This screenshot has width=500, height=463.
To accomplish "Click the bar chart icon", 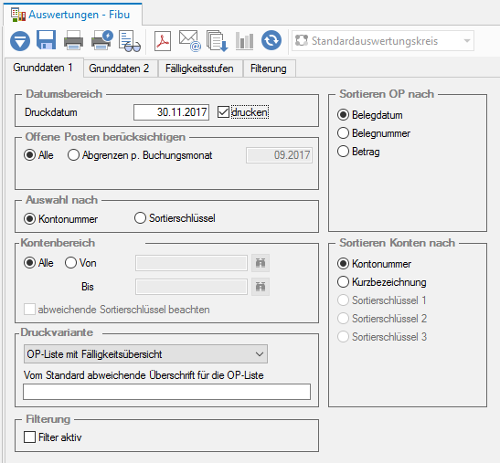I will tap(244, 41).
